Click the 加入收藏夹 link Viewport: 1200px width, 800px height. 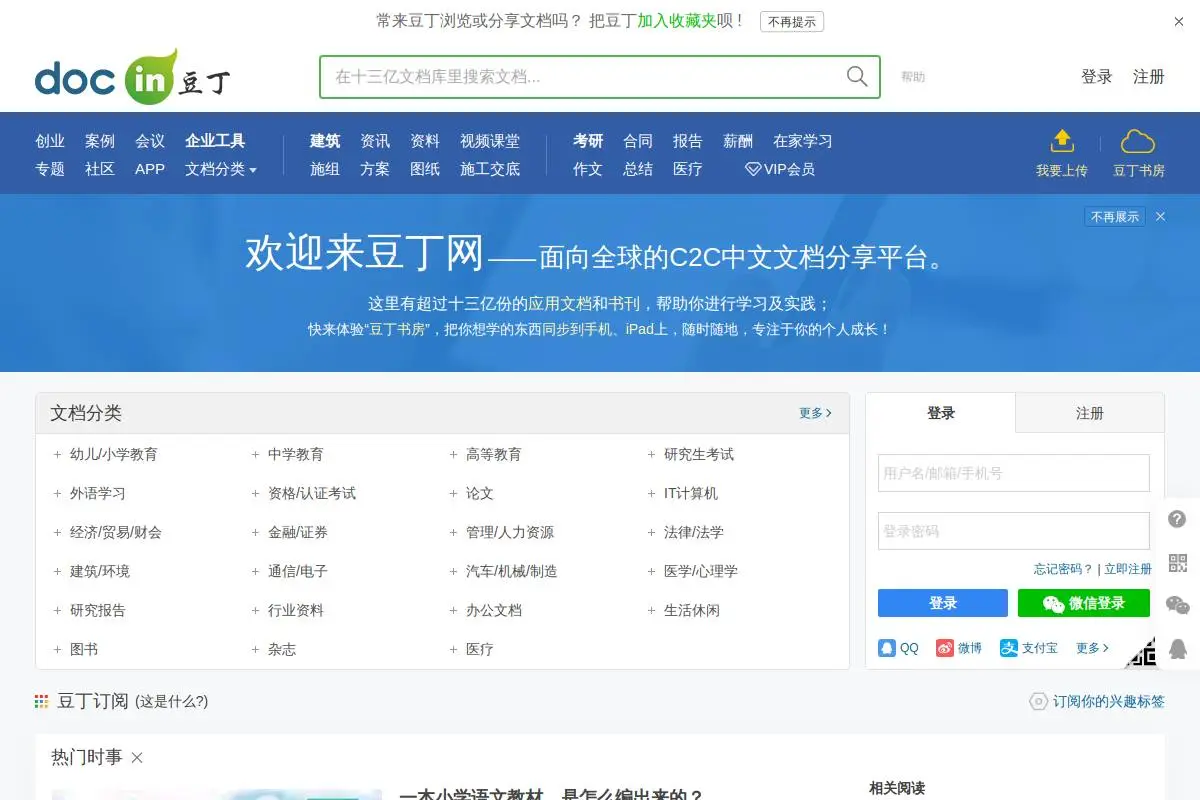tap(677, 21)
